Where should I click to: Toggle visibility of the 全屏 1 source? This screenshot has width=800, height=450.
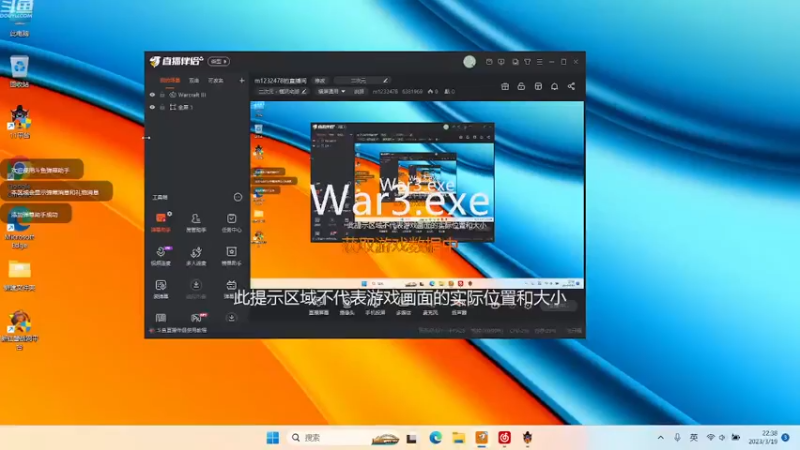152,107
